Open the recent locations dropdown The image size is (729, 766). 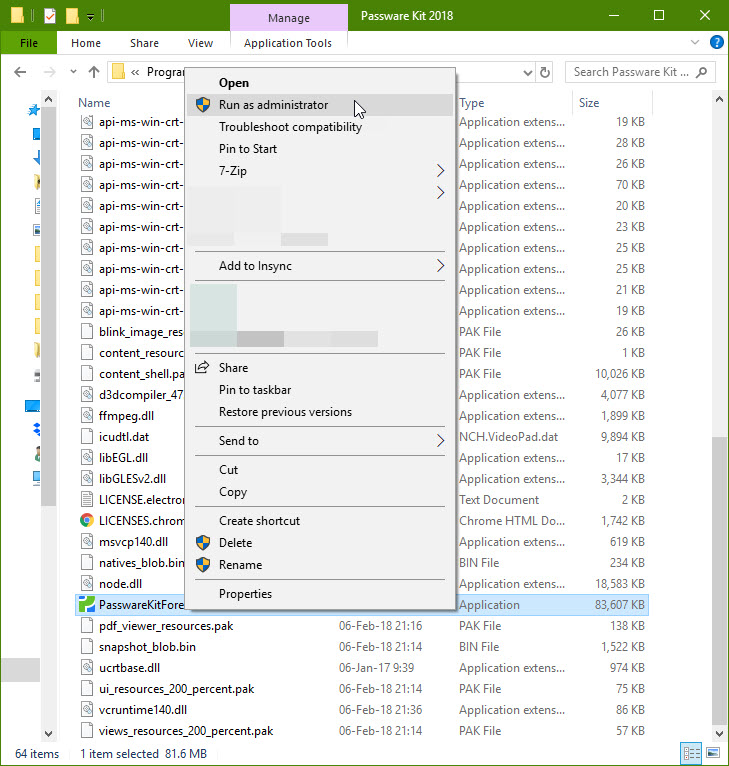[73, 72]
